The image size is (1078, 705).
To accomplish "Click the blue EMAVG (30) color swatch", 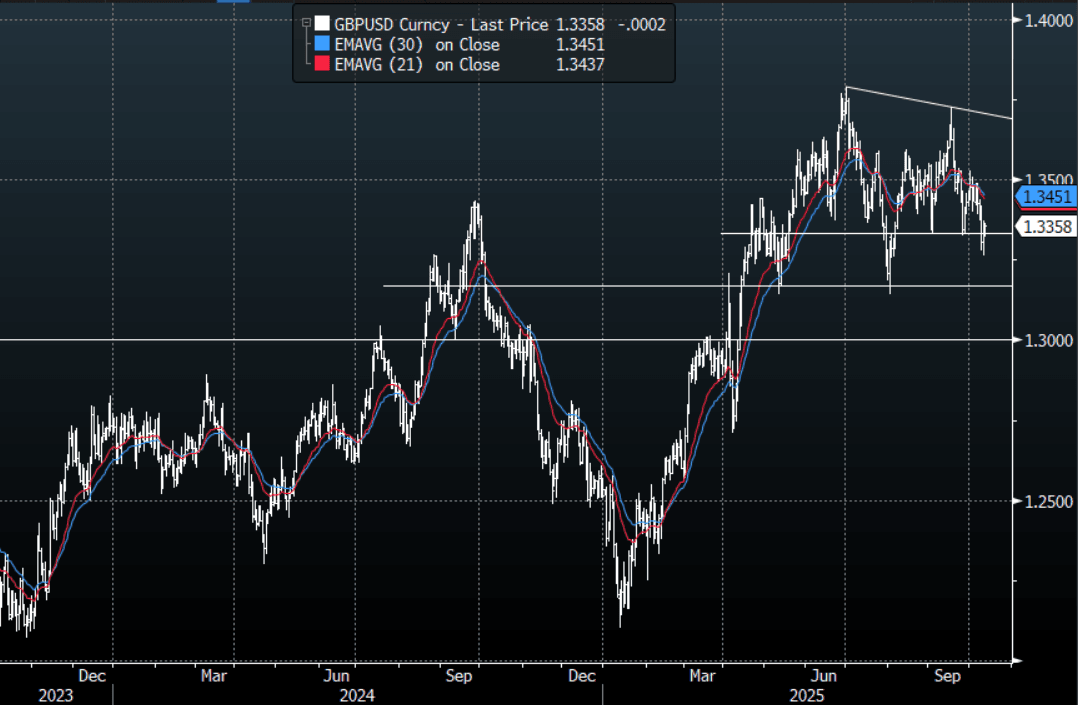I will (x=321, y=45).
